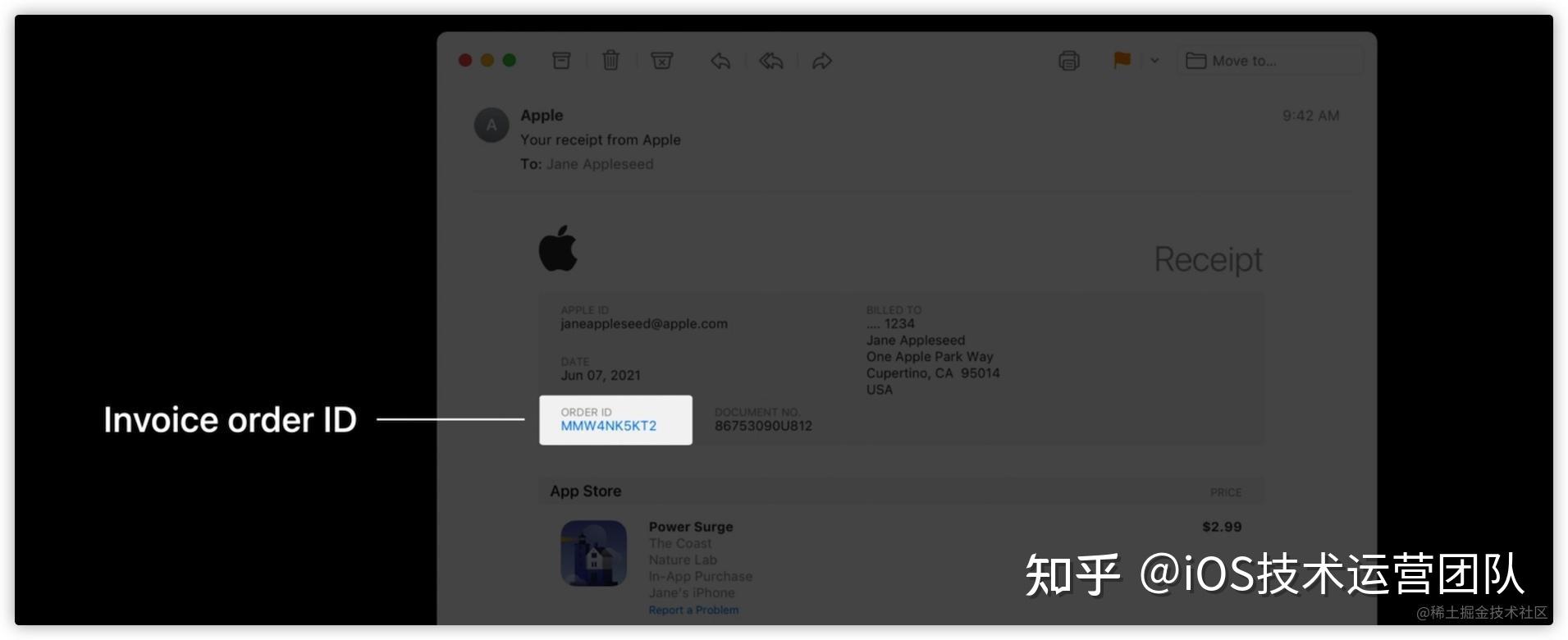Image resolution: width=1568 pixels, height=640 pixels.
Task: Forward the email using the forward arrow
Action: pos(822,61)
